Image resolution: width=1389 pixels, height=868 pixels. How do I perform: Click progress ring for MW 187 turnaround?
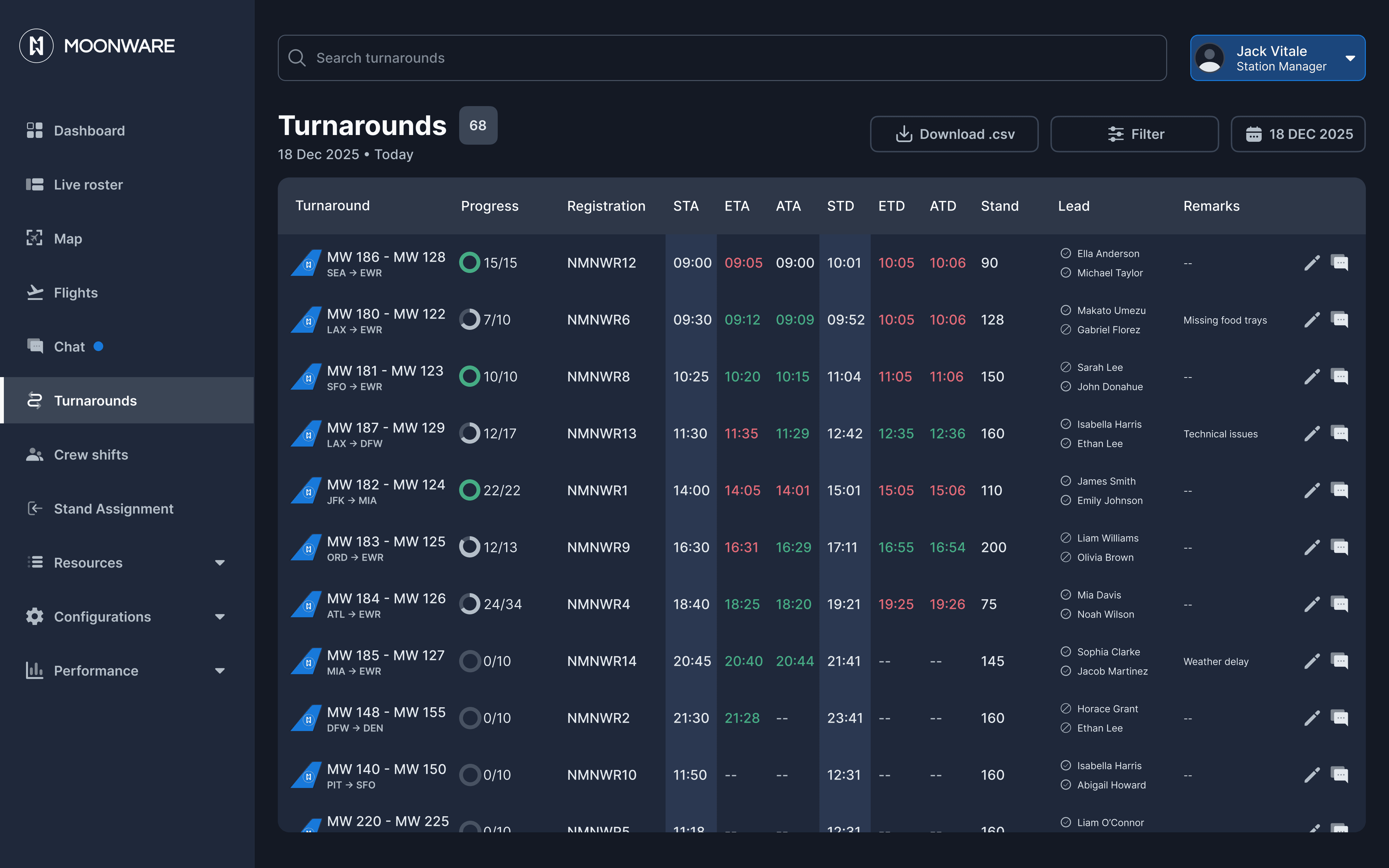[x=469, y=433]
